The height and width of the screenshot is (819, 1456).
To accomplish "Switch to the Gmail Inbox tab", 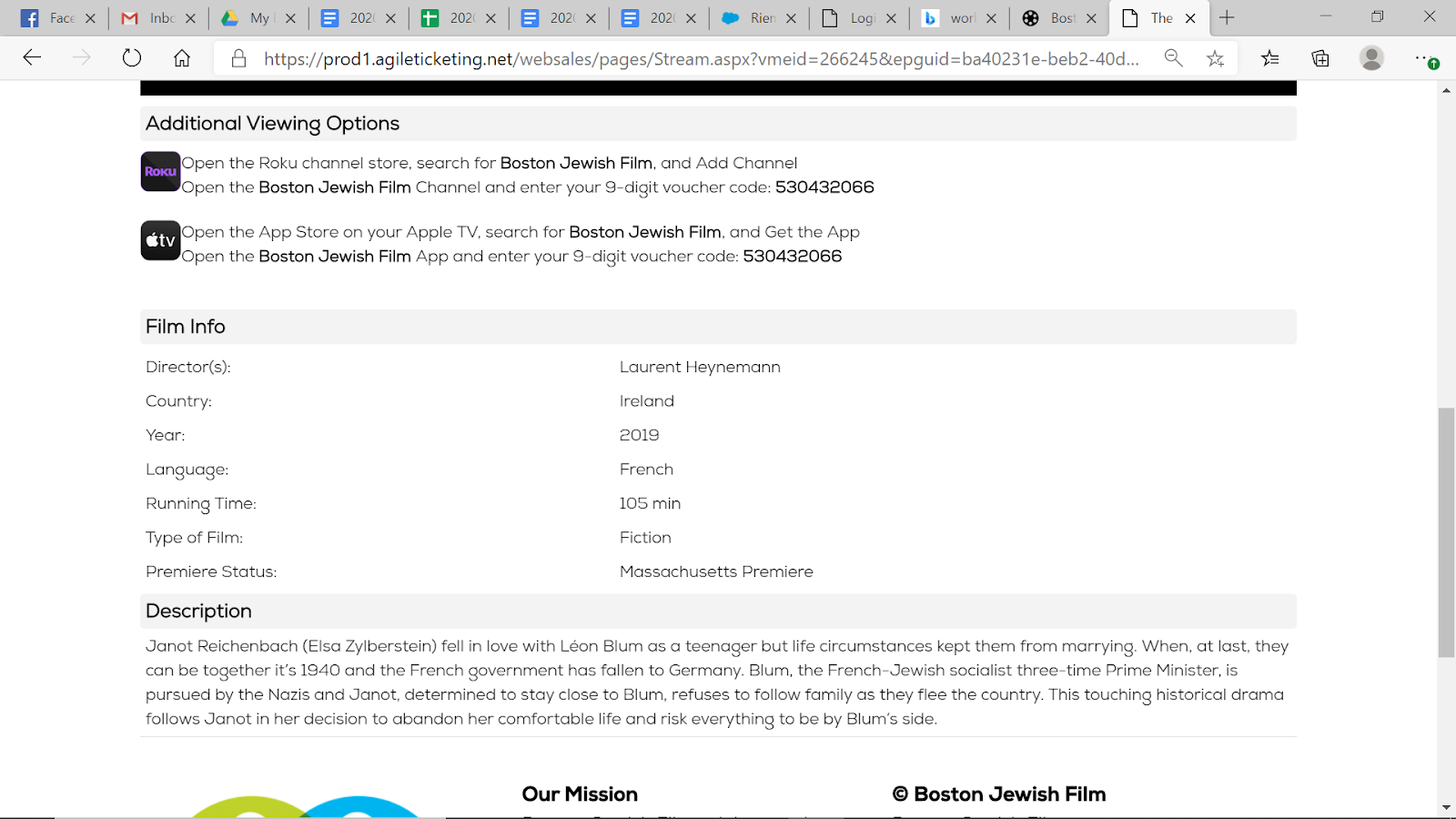I will click(x=147, y=18).
